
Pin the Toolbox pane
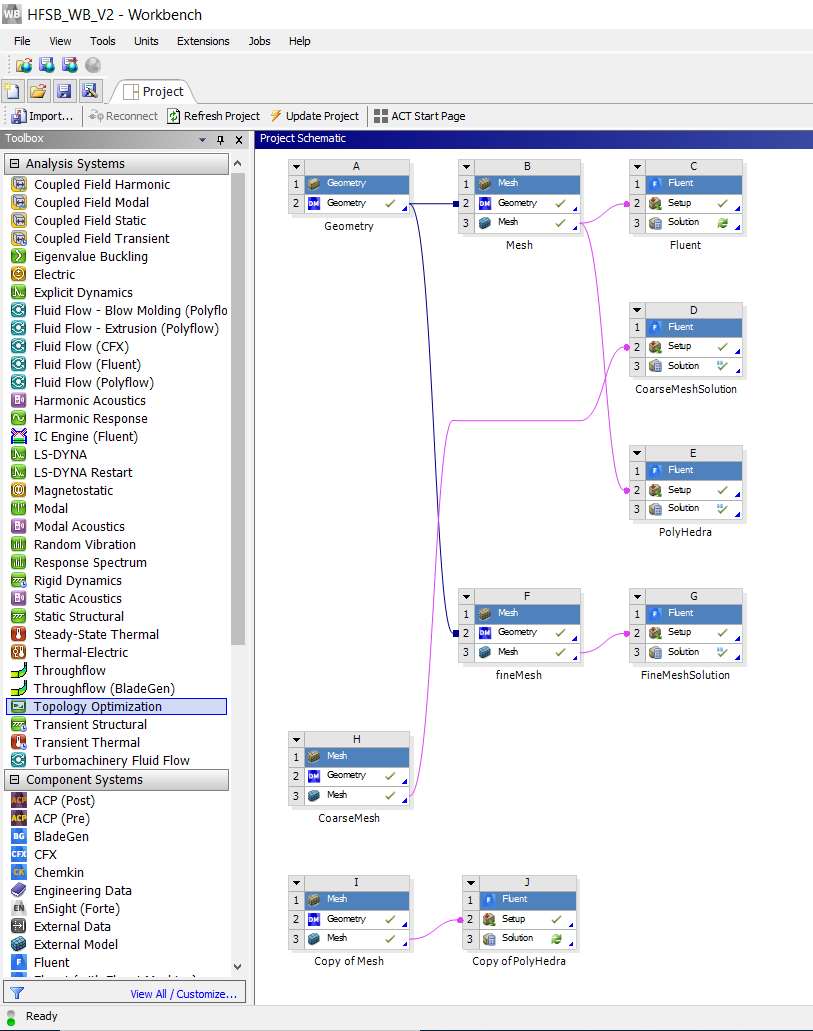220,139
